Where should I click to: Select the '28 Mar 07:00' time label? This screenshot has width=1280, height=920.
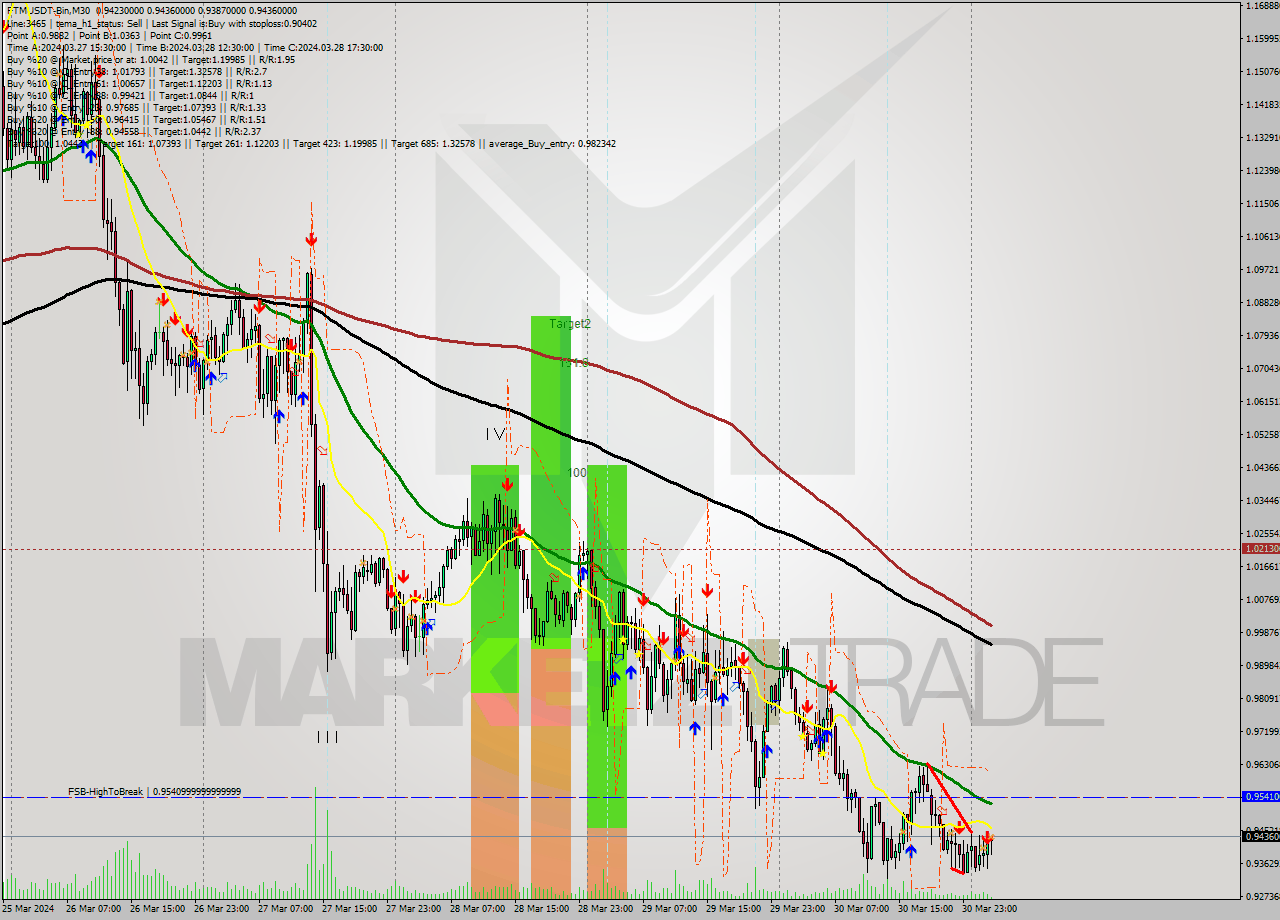click(x=477, y=909)
